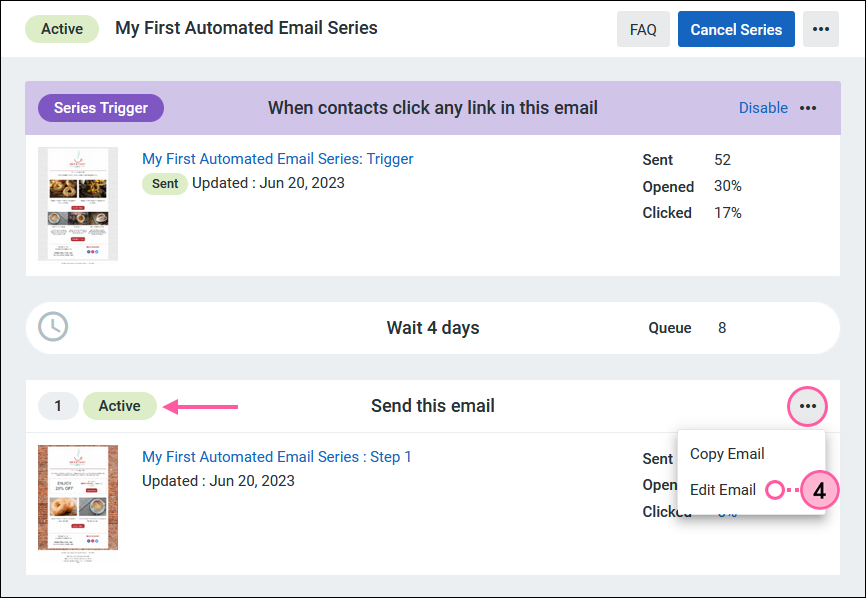This screenshot has width=866, height=598.
Task: Open the Series Trigger three-dot menu
Action: pyautogui.click(x=808, y=108)
